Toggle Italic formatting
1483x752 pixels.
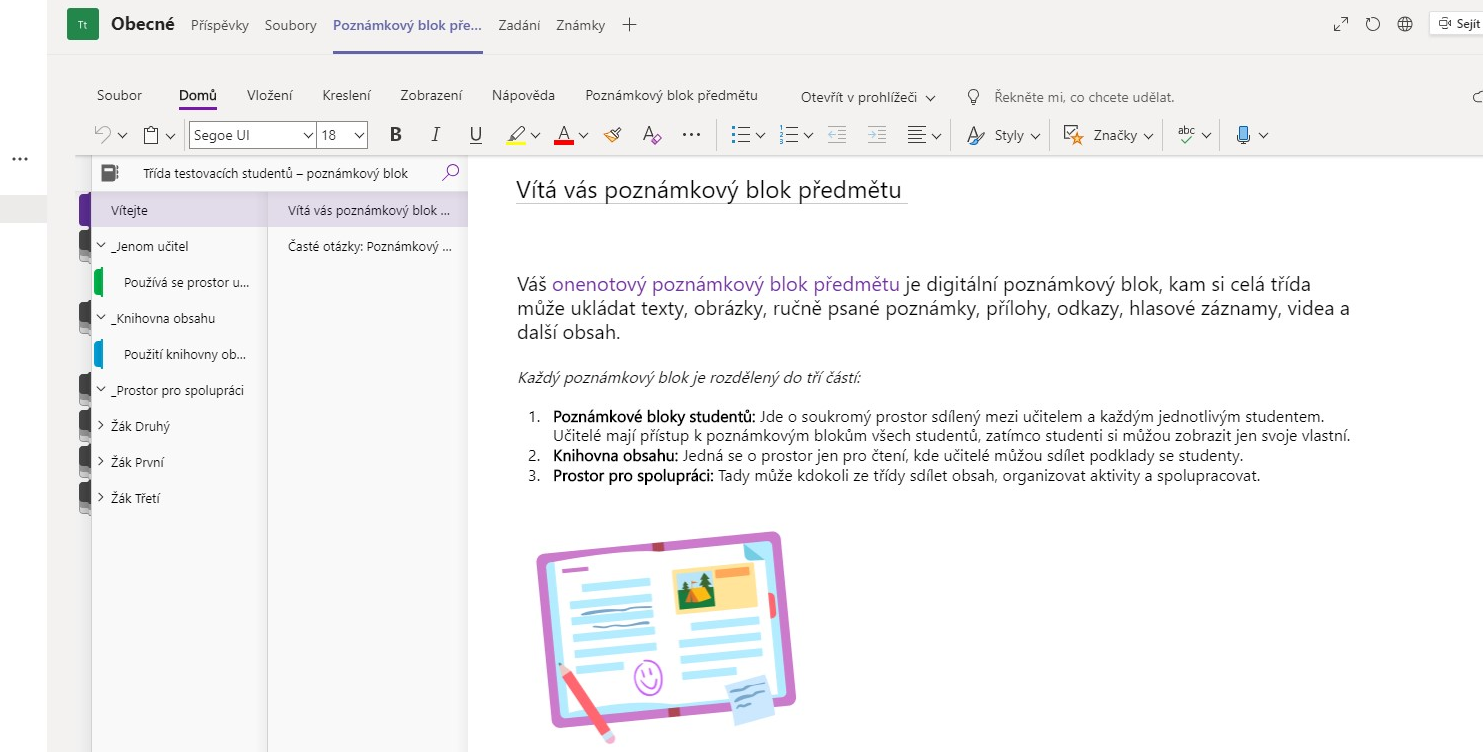click(435, 135)
